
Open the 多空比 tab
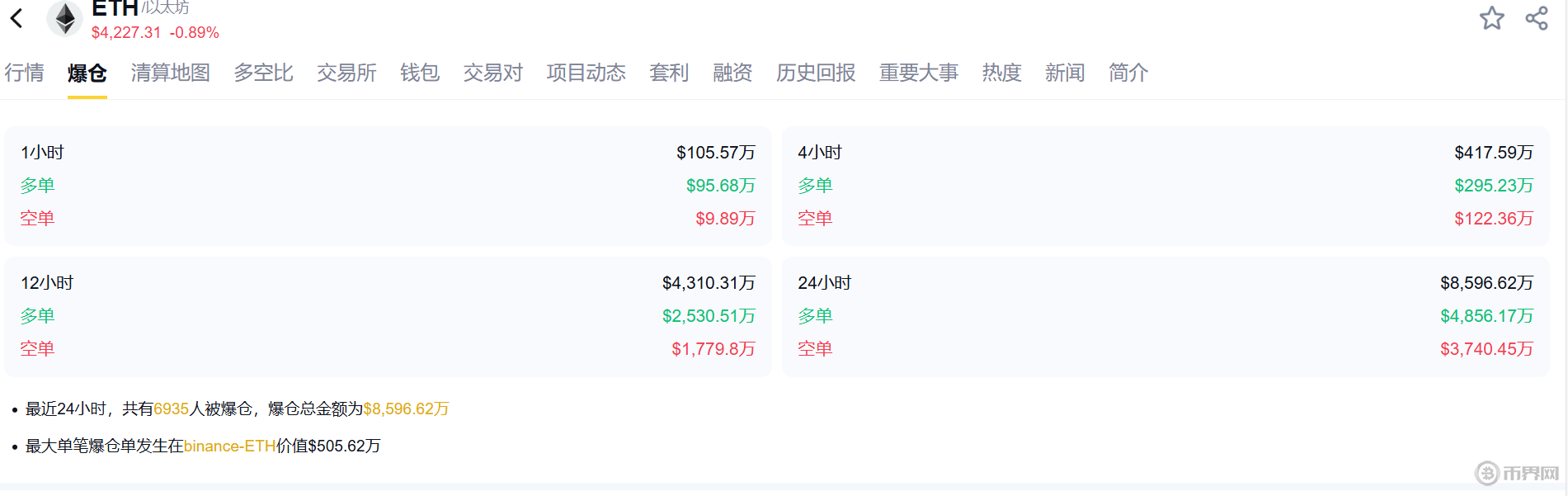(263, 73)
